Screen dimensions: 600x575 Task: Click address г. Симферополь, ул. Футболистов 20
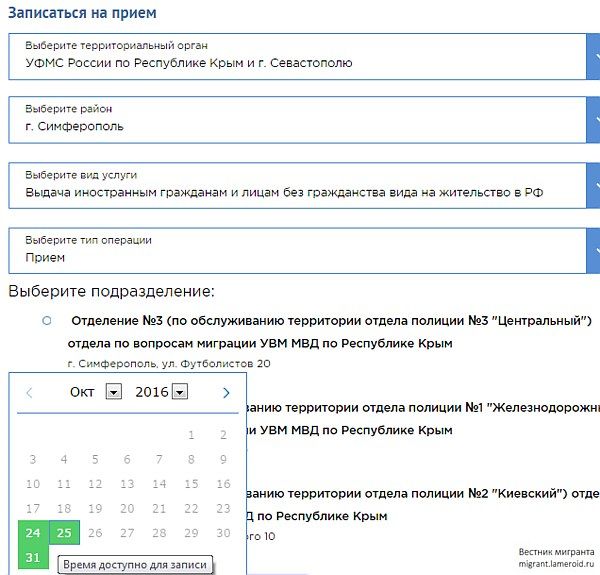tap(169, 363)
